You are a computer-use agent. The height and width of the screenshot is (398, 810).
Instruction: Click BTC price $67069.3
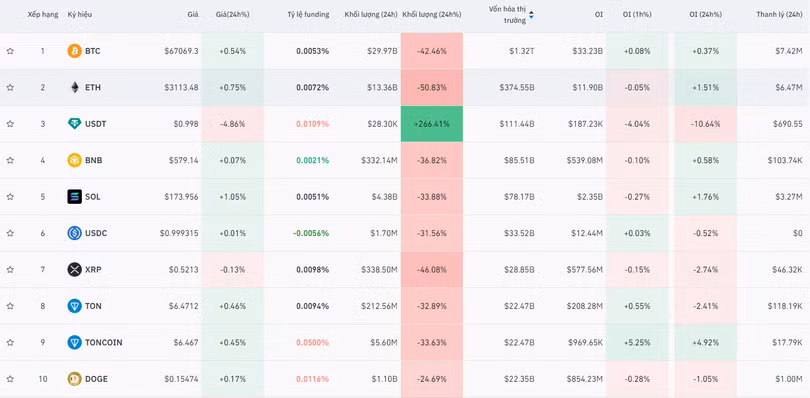click(181, 51)
